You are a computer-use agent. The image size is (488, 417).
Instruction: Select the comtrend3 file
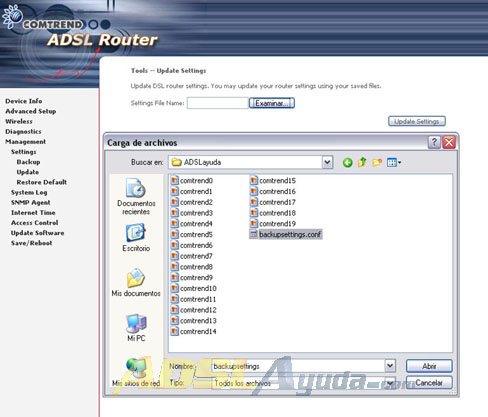pyautogui.click(x=192, y=213)
